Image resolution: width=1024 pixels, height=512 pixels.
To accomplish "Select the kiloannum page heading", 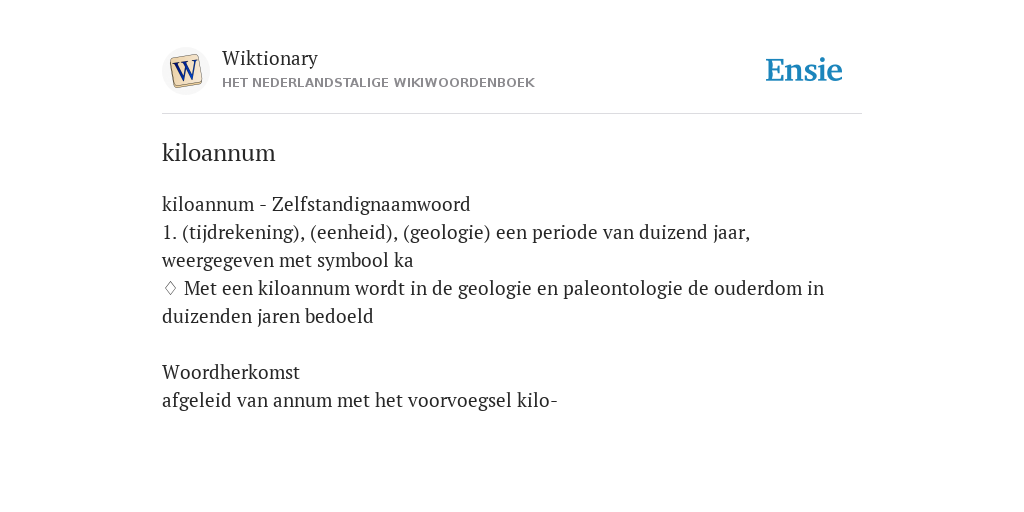I will [219, 153].
